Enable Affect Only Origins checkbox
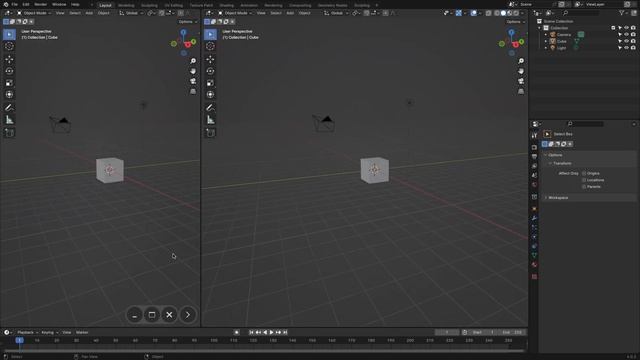 pos(584,173)
